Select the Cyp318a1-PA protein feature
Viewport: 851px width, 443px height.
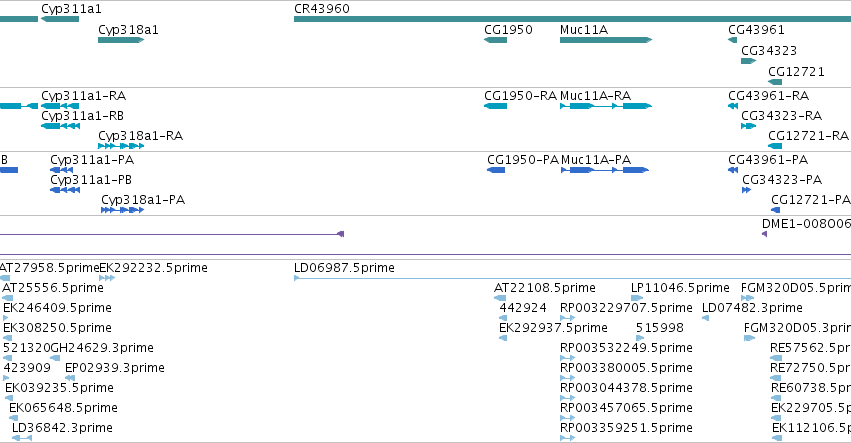tap(123, 210)
